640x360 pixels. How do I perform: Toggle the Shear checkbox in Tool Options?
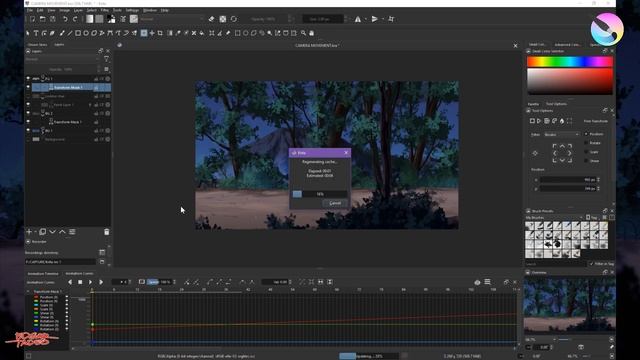[587, 161]
